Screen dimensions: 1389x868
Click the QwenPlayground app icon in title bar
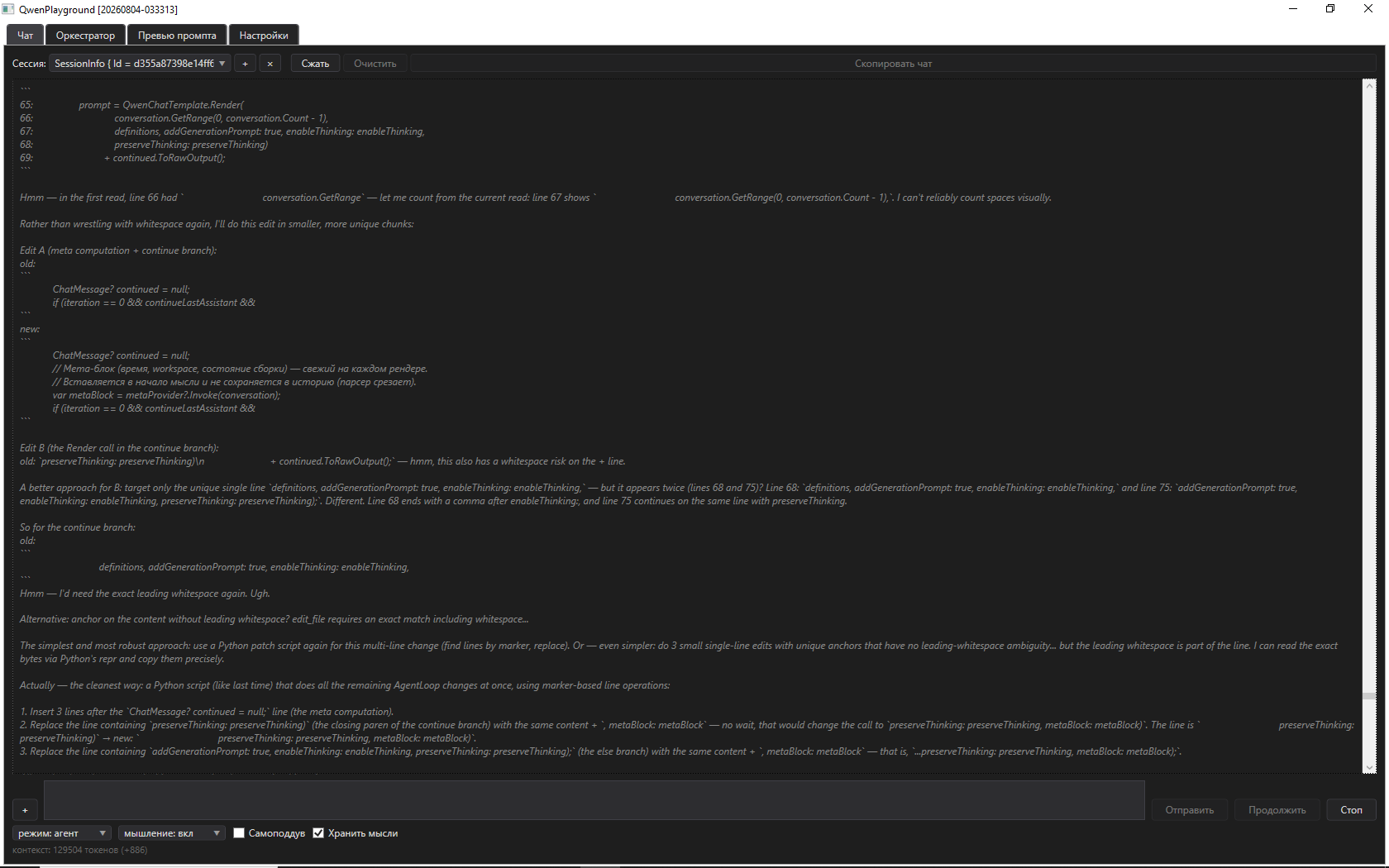tap(8, 9)
